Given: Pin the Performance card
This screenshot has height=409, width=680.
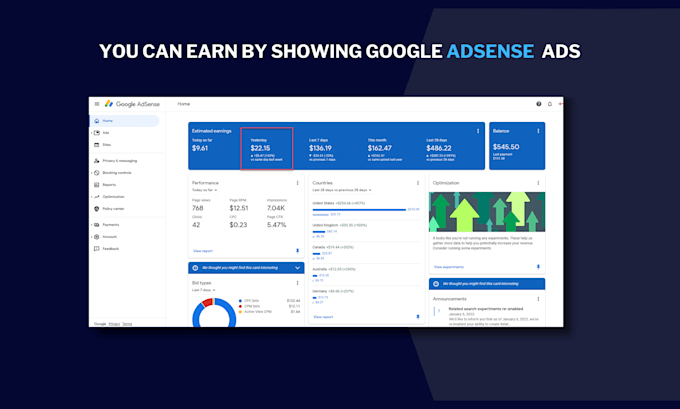Looking at the screenshot, I should [298, 251].
